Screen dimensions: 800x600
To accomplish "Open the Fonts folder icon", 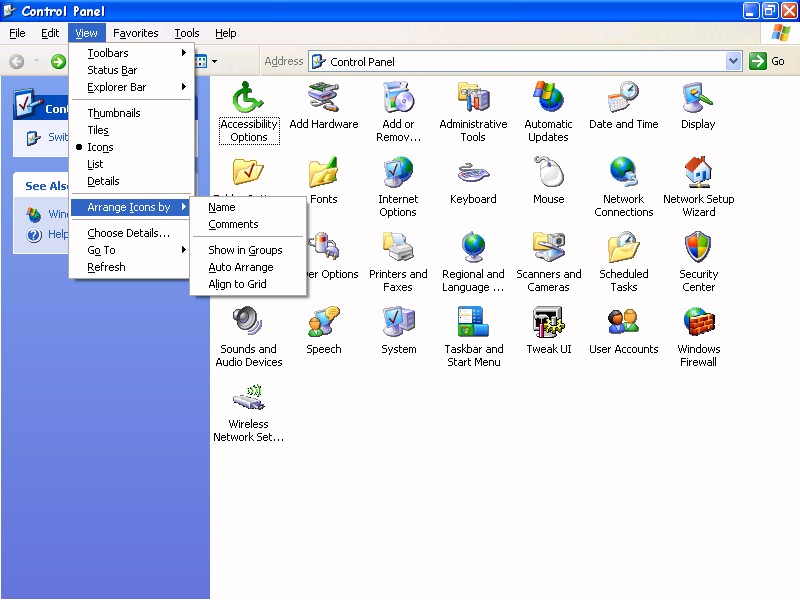I will [323, 181].
